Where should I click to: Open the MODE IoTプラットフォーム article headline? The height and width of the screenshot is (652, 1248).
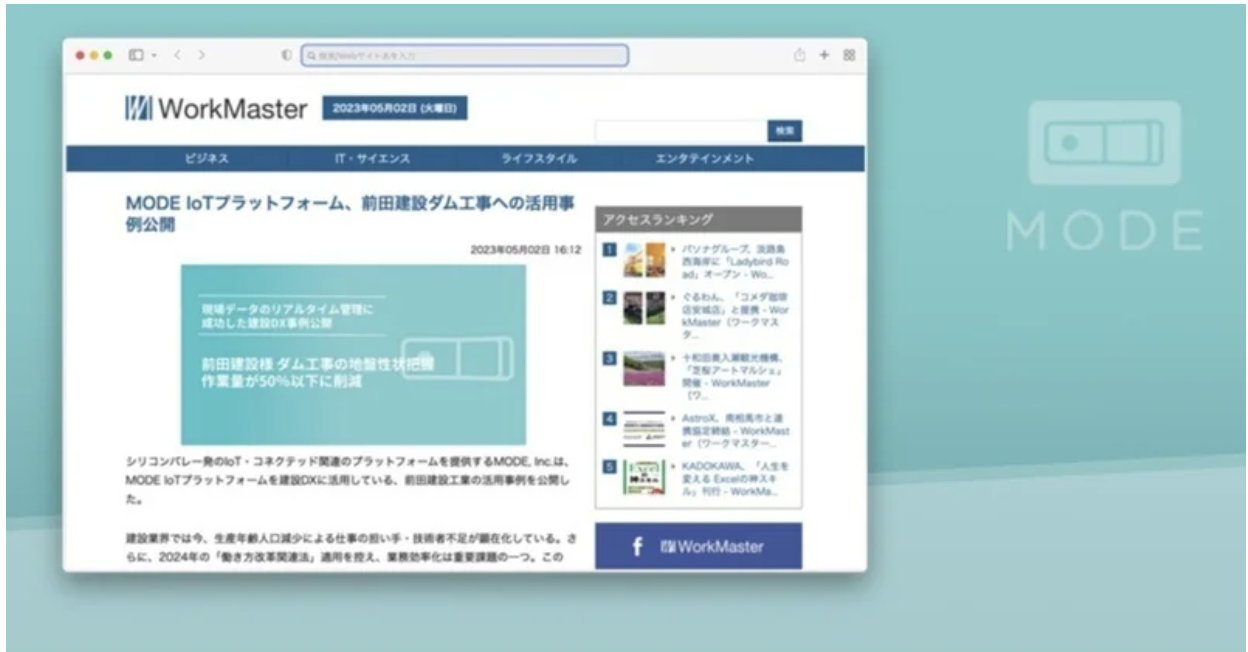(x=349, y=213)
